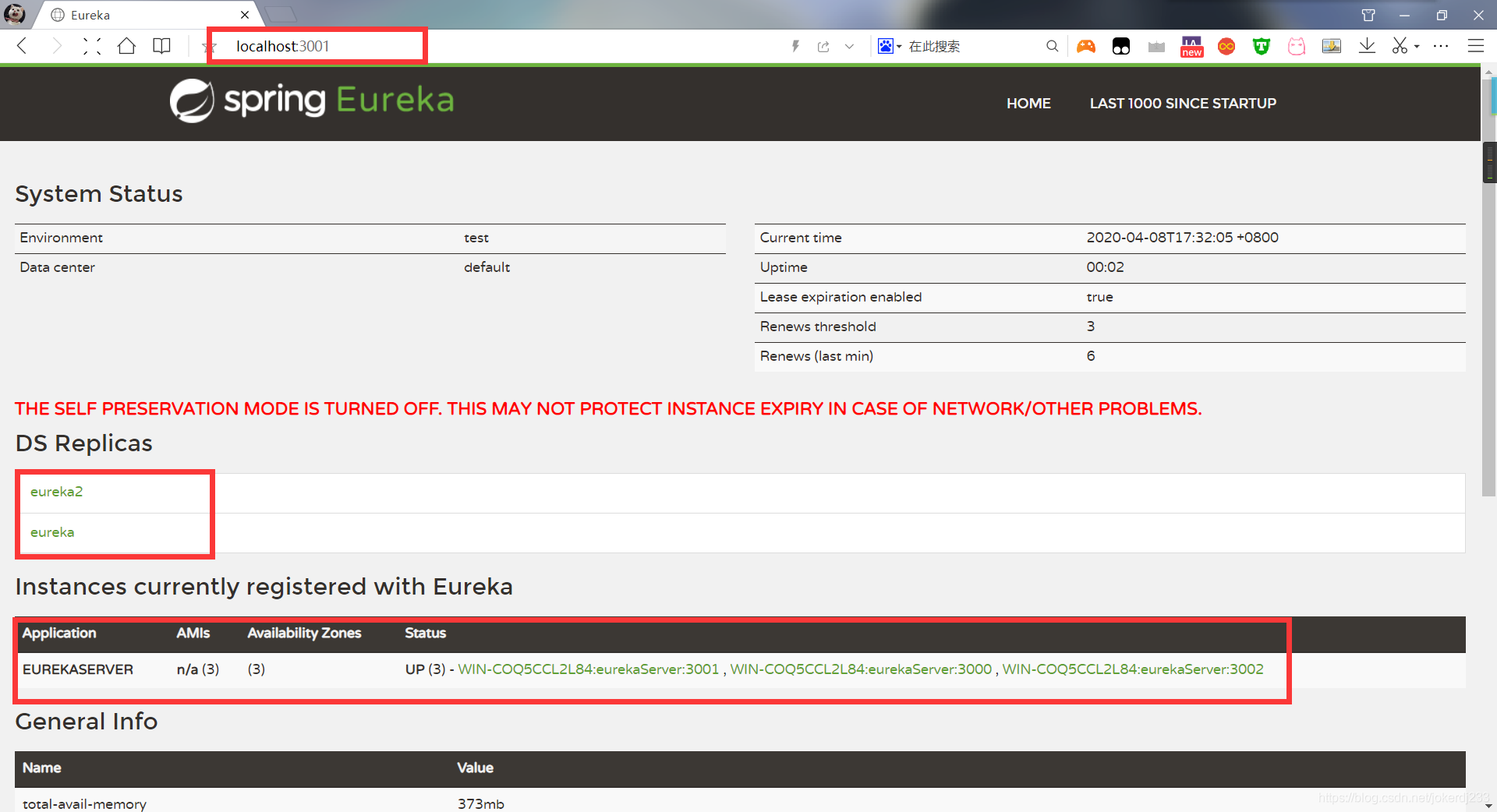
Task: Expand the screenshot tool dropdown arrow
Action: [x=1417, y=47]
